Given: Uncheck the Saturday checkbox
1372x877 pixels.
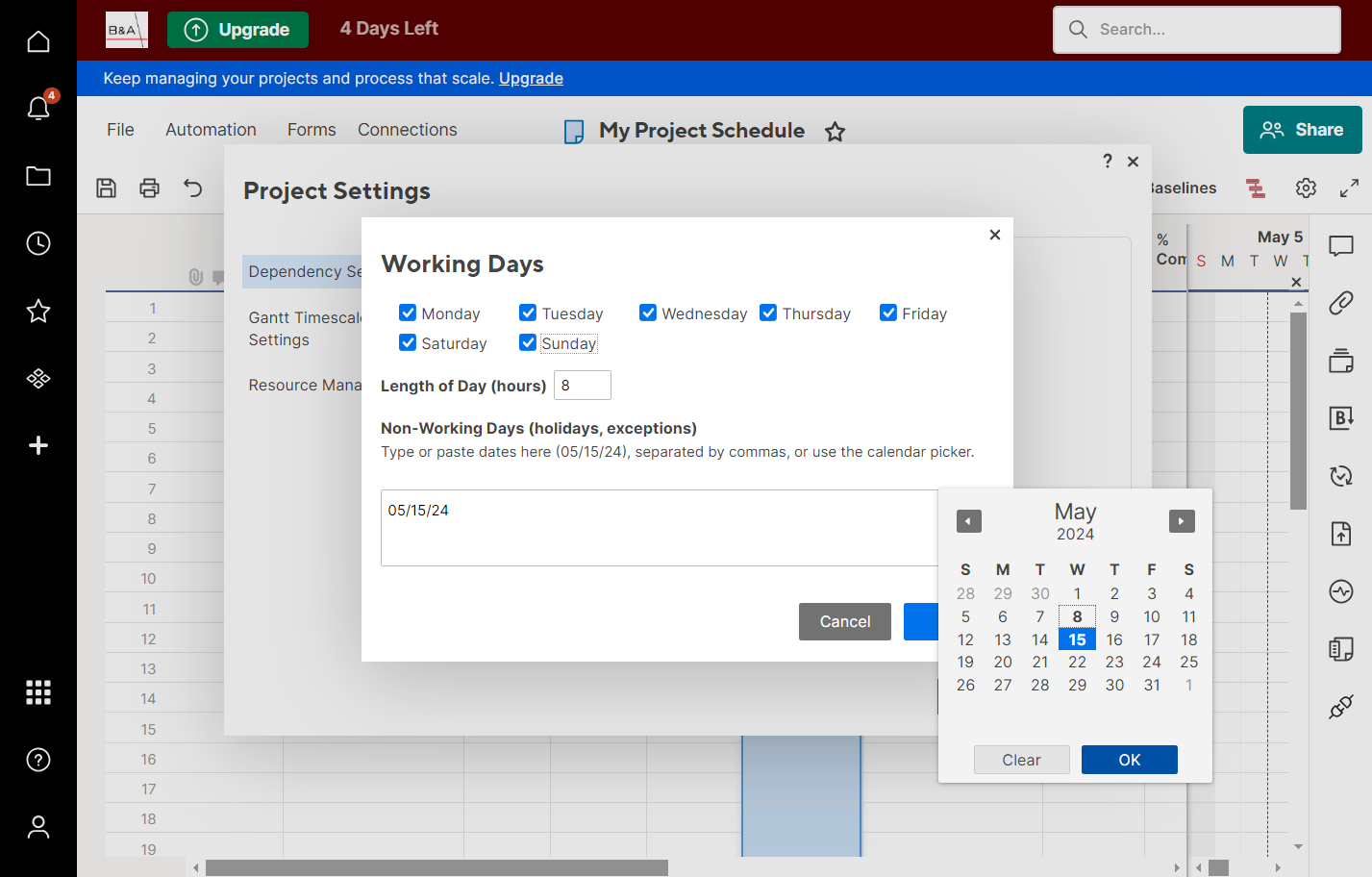Looking at the screenshot, I should [x=408, y=342].
